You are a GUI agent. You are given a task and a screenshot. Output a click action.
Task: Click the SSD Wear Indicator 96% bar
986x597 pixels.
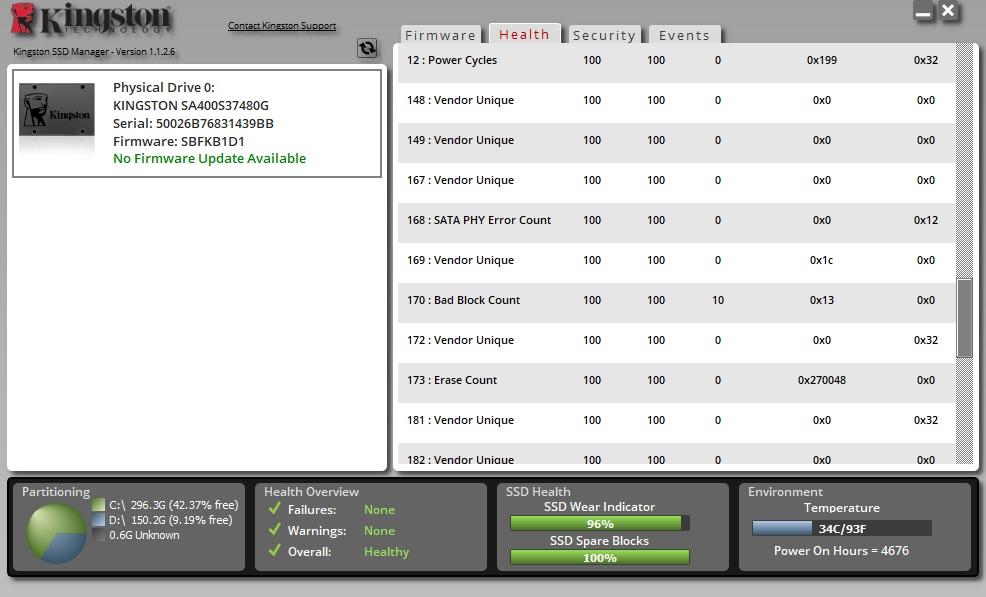[x=599, y=523]
